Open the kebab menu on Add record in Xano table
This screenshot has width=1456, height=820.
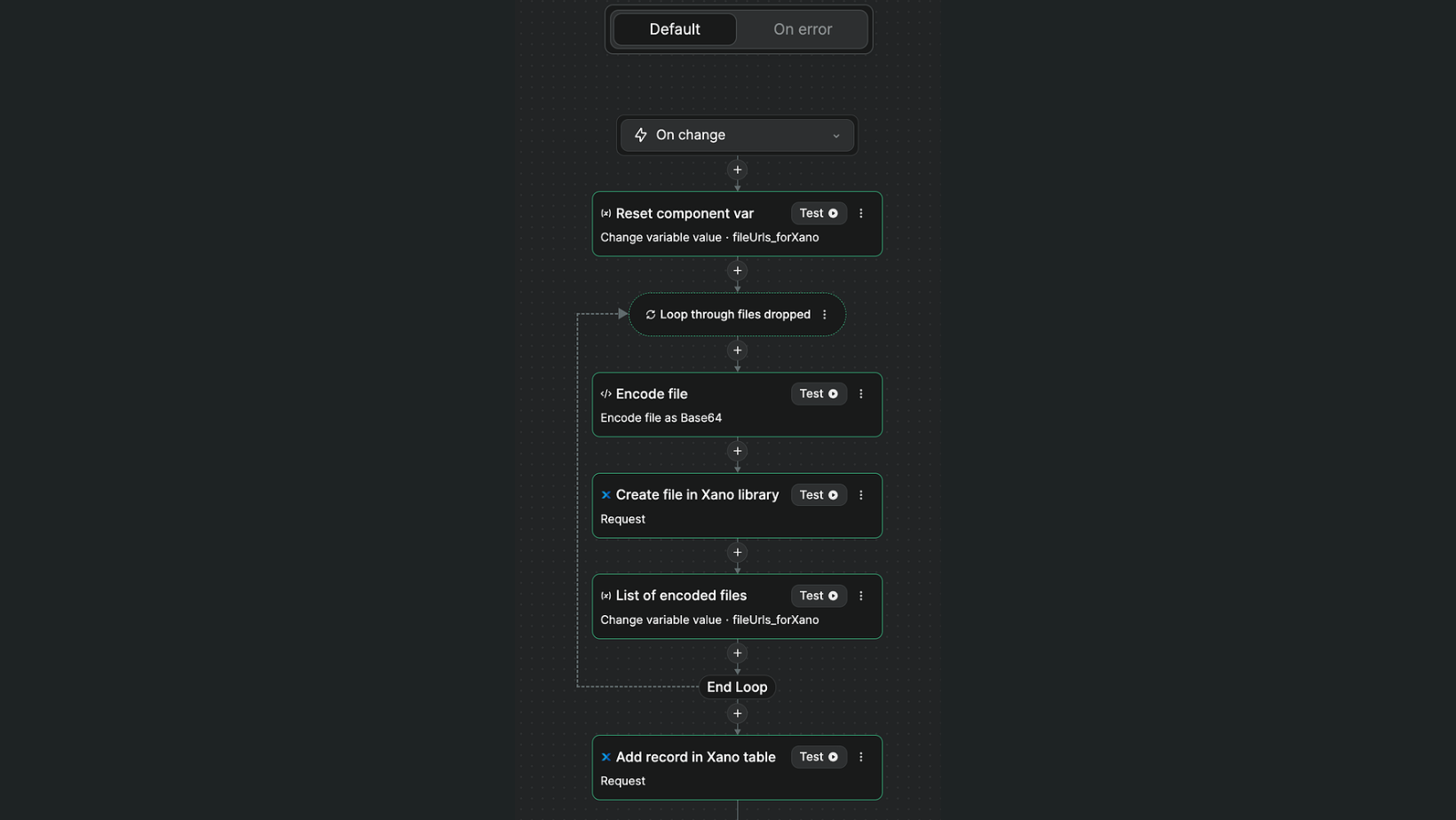[x=860, y=757]
